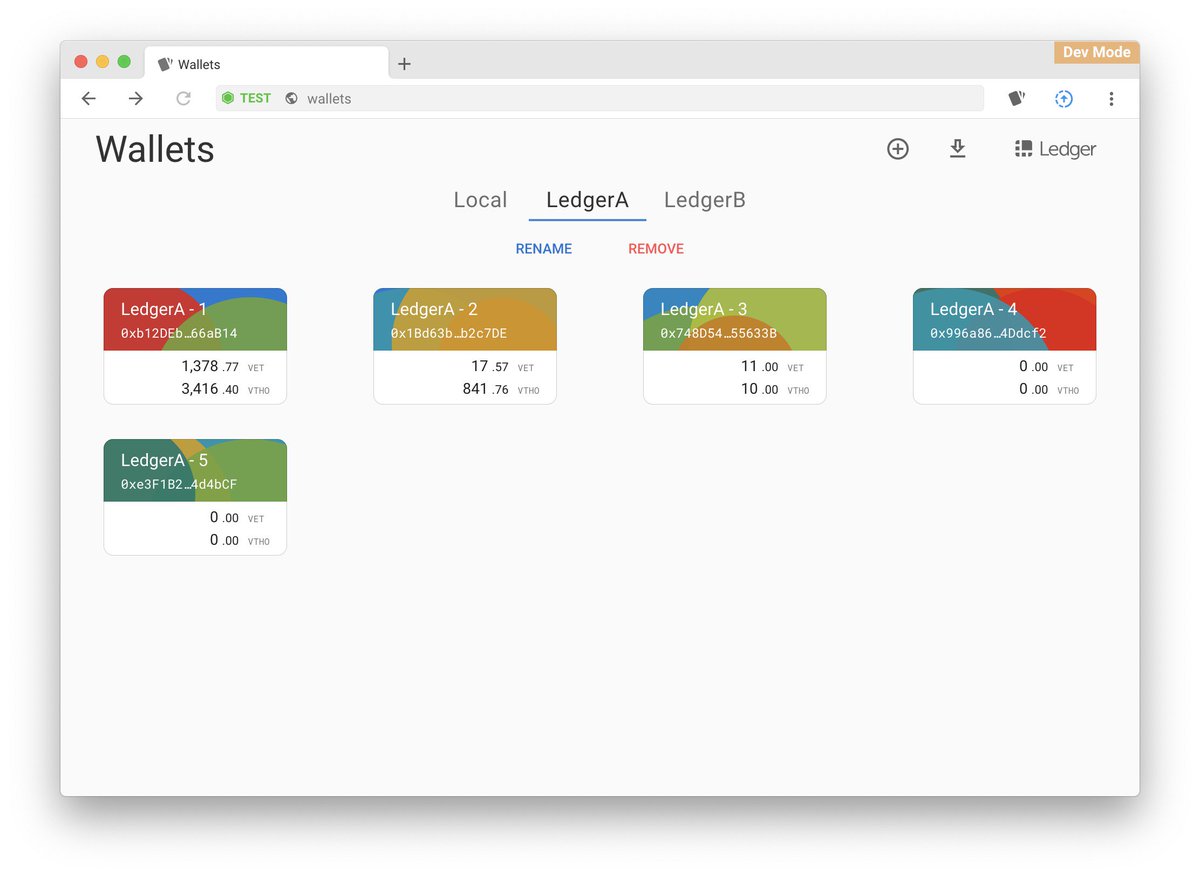This screenshot has height=876, width=1200.
Task: Click the browser forward arrow
Action: (136, 98)
